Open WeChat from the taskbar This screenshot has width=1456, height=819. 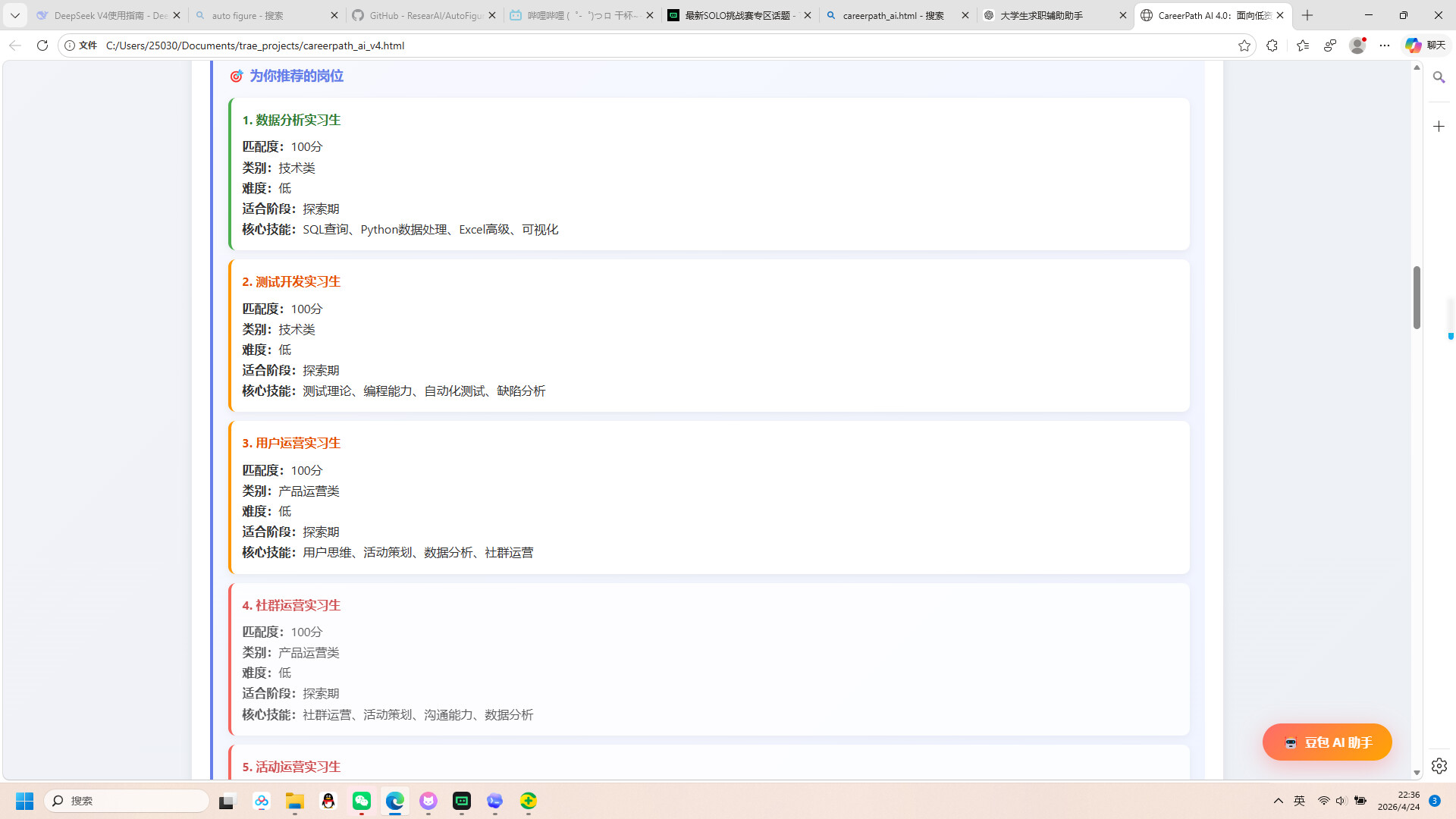coord(362,801)
